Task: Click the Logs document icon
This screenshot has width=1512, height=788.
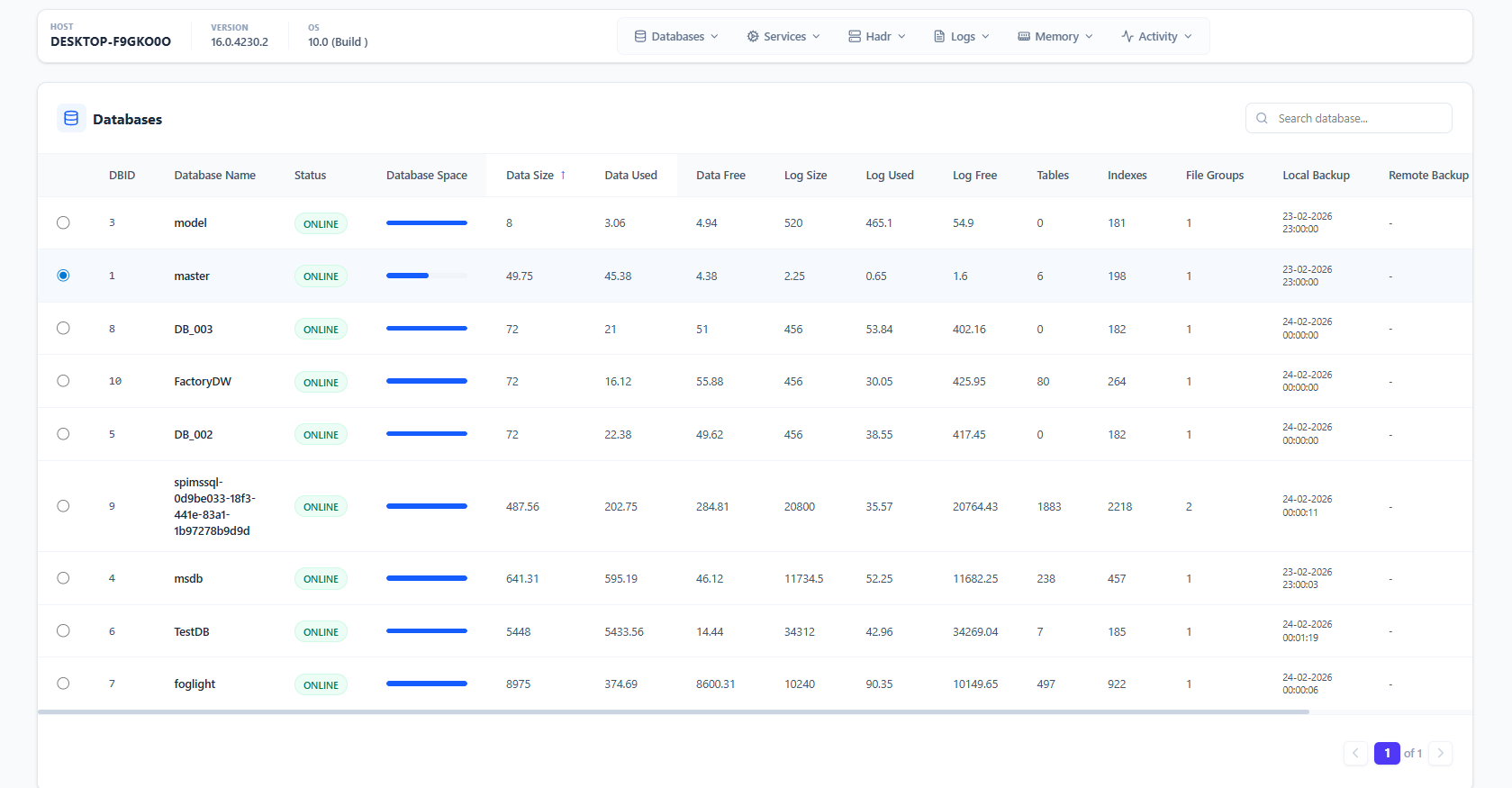Action: (939, 37)
